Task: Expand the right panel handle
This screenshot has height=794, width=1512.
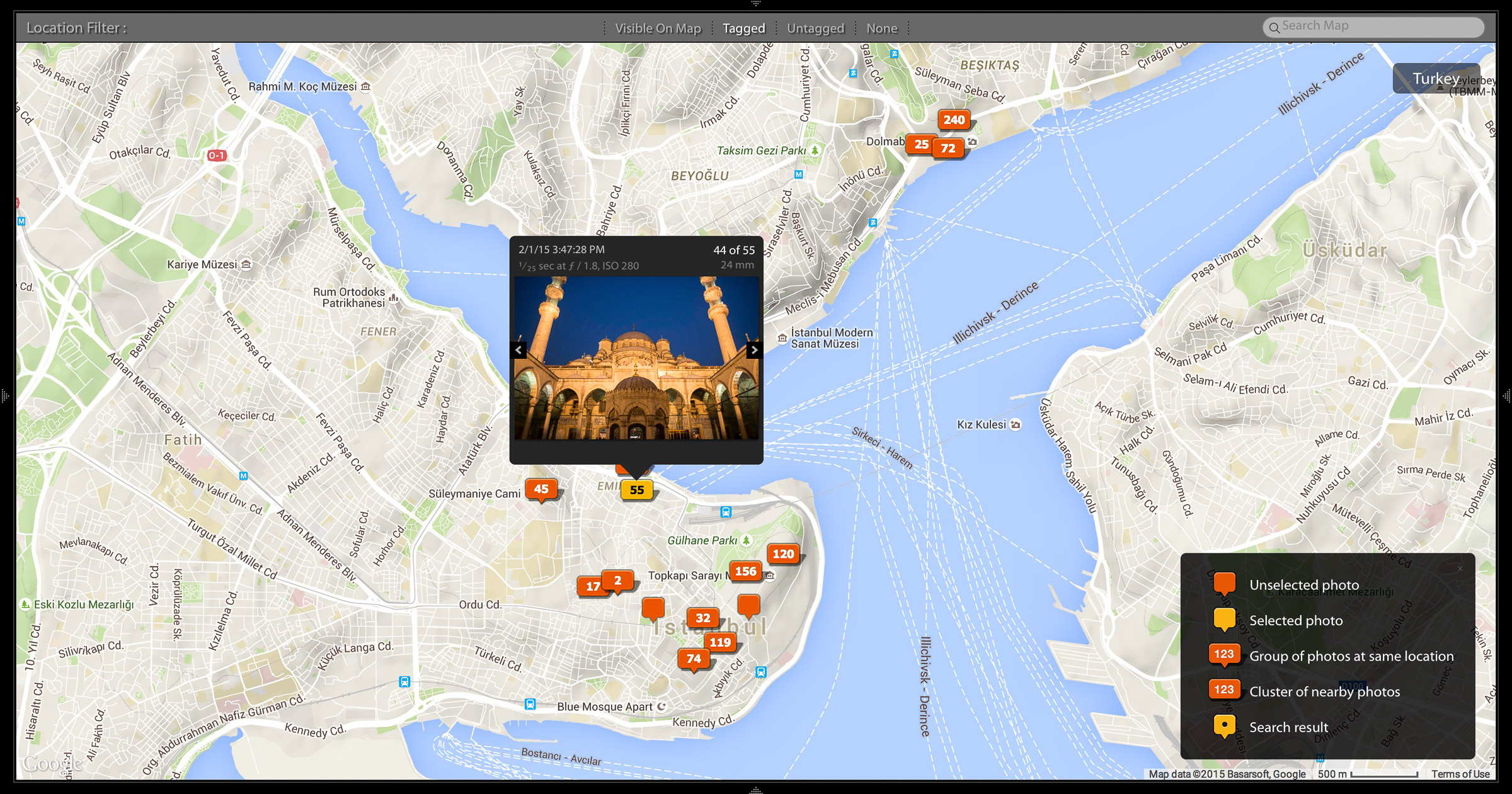Action: click(1507, 396)
